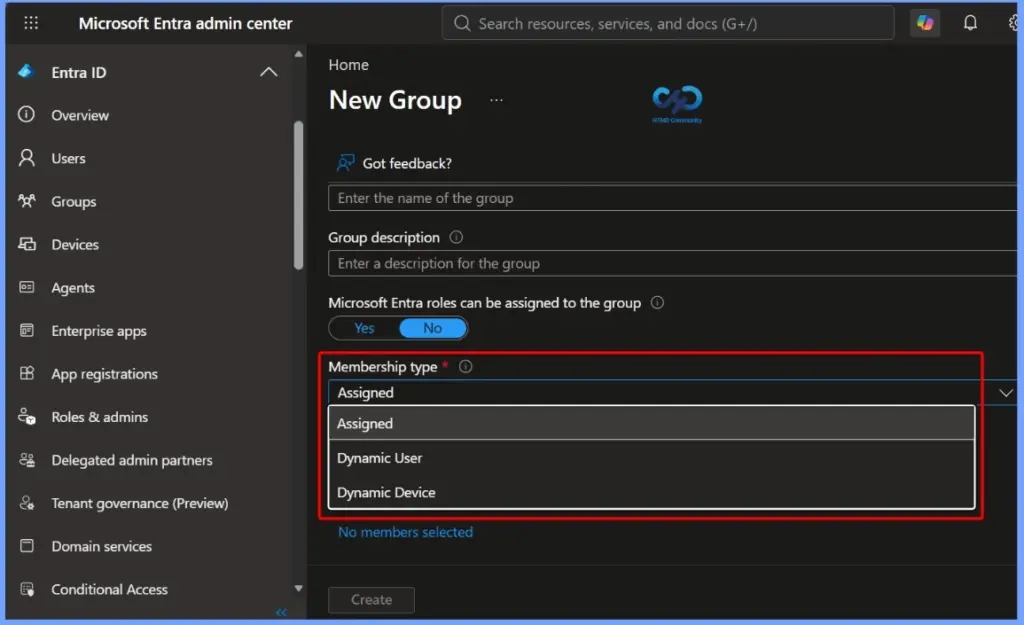This screenshot has height=625, width=1024.
Task: Collapse the sidebar with double-chevron icon
Action: pyautogui.click(x=281, y=612)
